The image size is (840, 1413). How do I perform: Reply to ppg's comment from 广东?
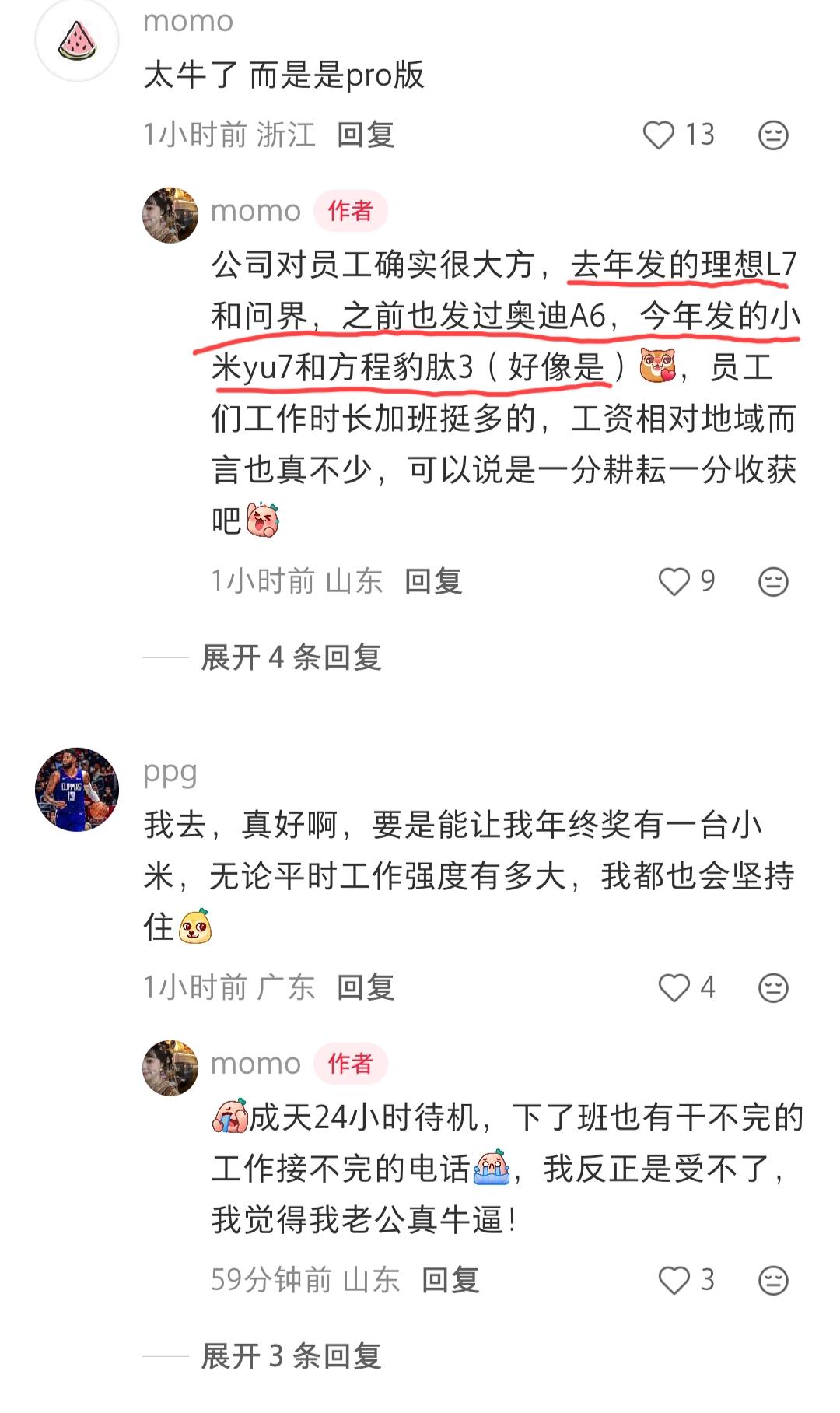tap(366, 987)
